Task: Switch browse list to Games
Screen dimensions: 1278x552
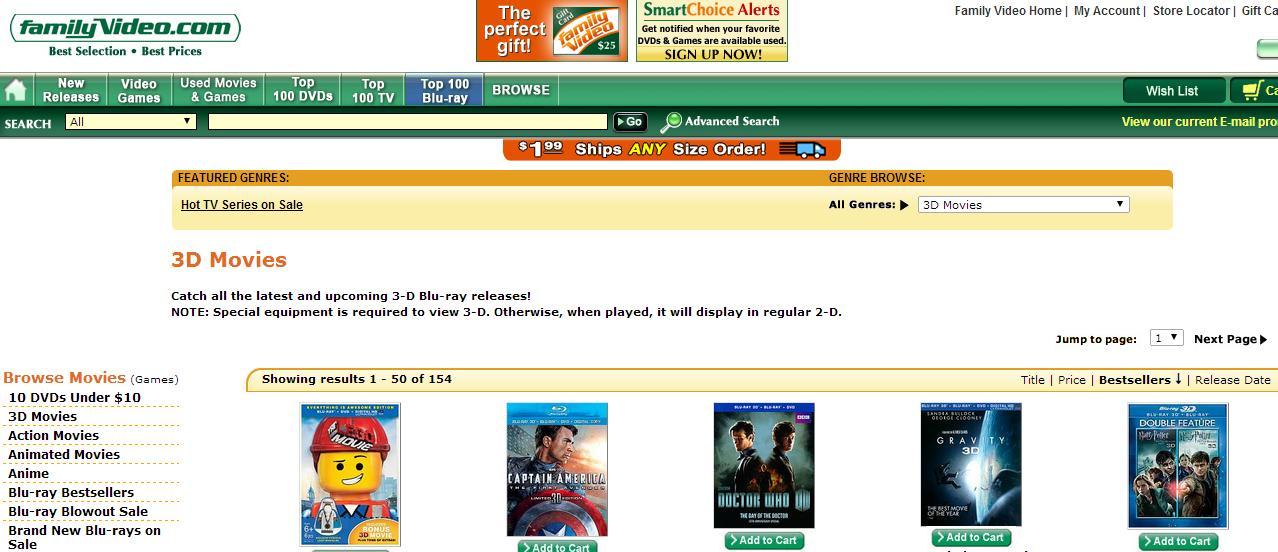Action: pyautogui.click(x=154, y=380)
